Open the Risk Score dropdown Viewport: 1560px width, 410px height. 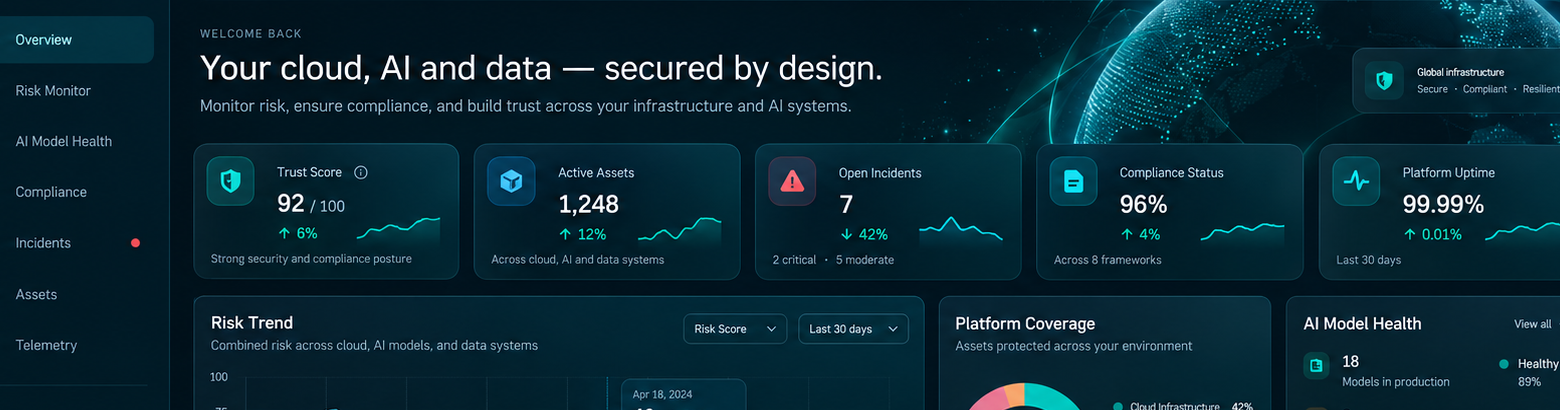coord(735,329)
